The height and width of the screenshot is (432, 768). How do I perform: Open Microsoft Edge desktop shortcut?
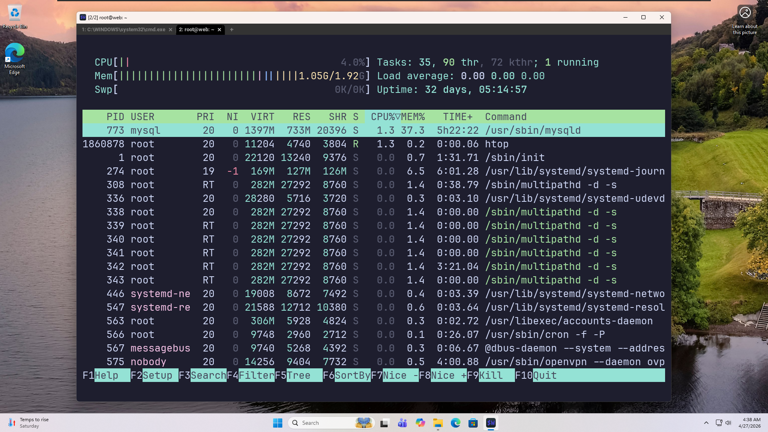14,54
